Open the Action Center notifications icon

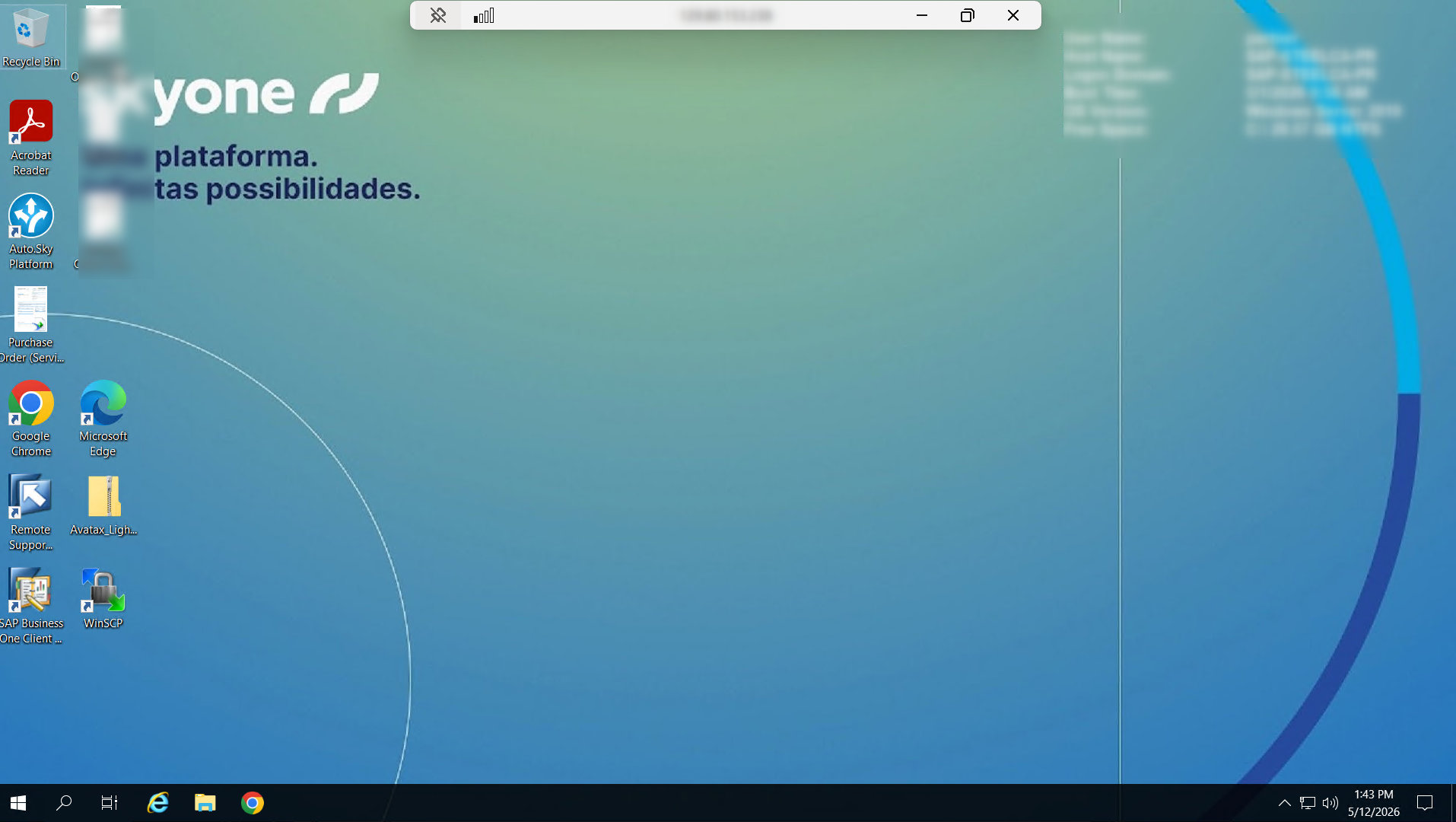tap(1425, 803)
